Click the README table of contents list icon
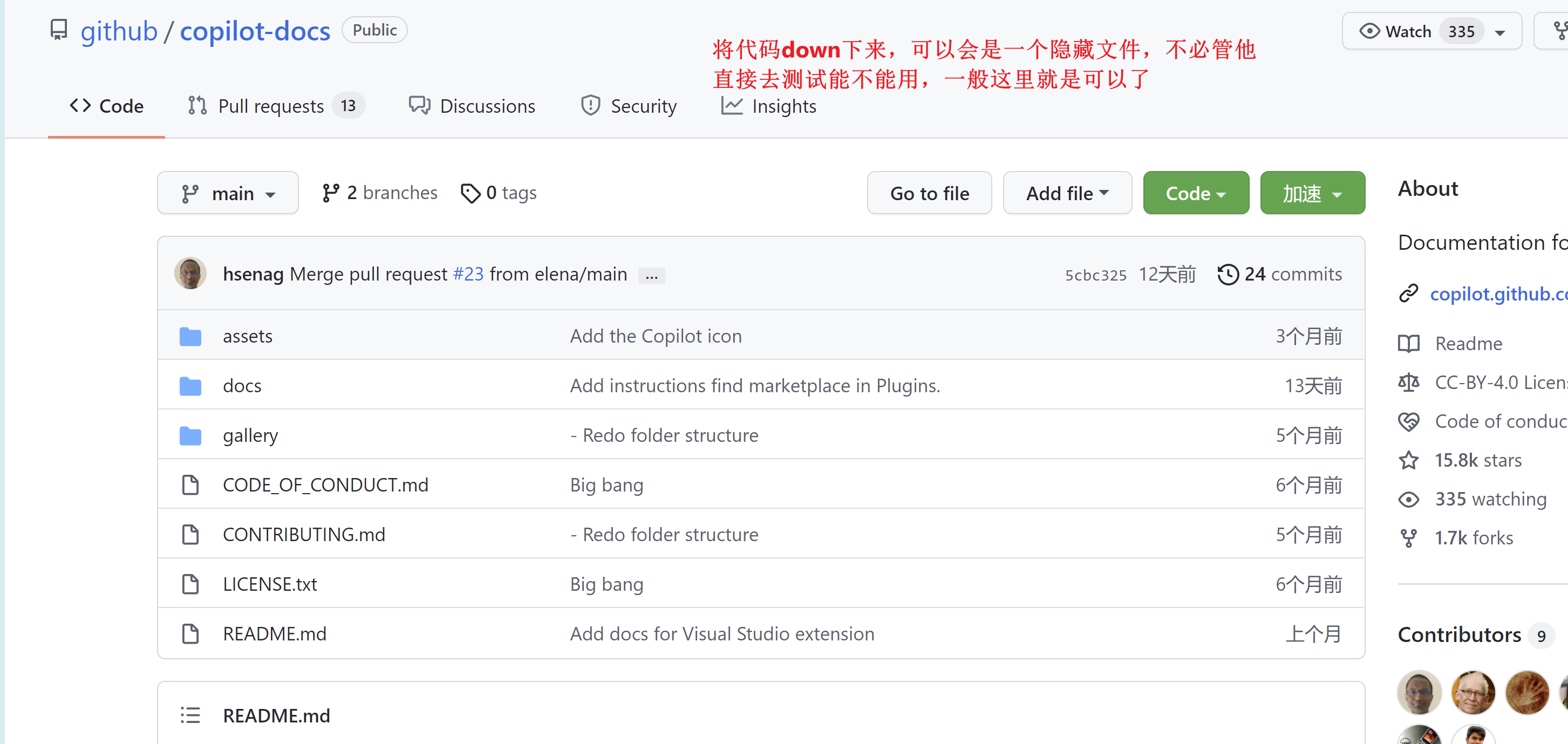Viewport: 1568px width, 744px height. [x=190, y=715]
